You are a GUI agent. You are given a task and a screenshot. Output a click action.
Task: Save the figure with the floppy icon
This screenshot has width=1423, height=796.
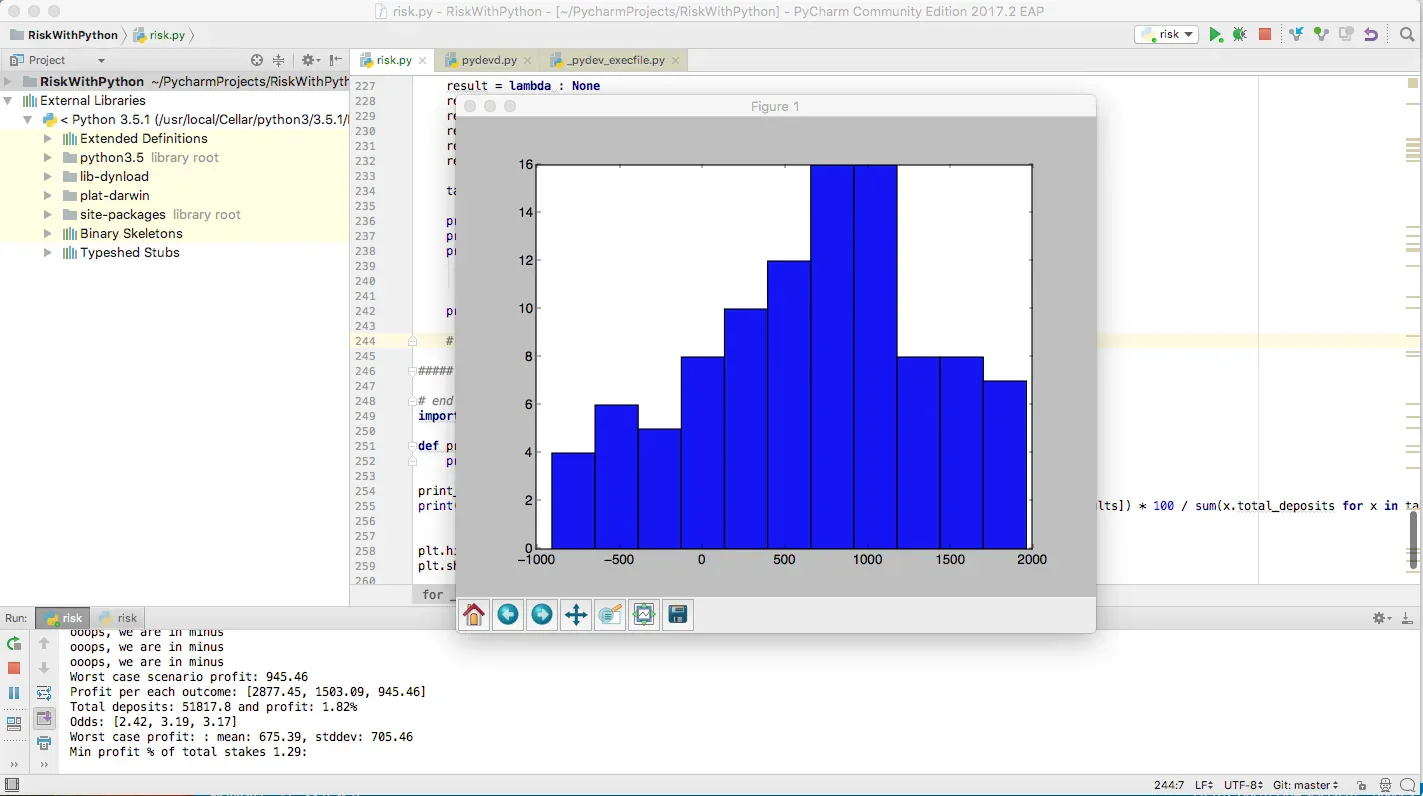click(x=678, y=614)
